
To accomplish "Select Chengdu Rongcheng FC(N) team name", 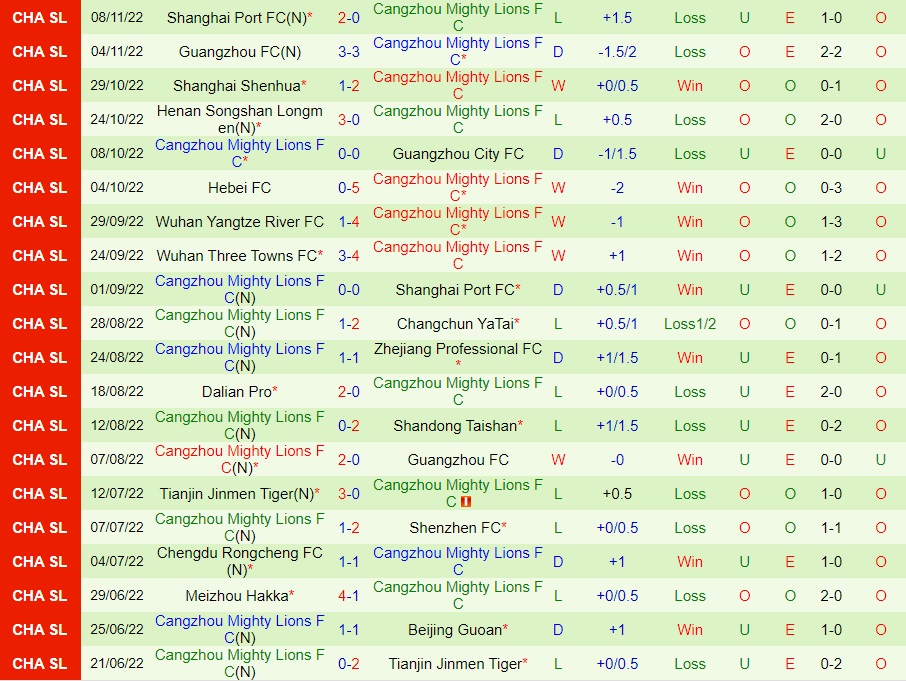I will (x=239, y=561).
